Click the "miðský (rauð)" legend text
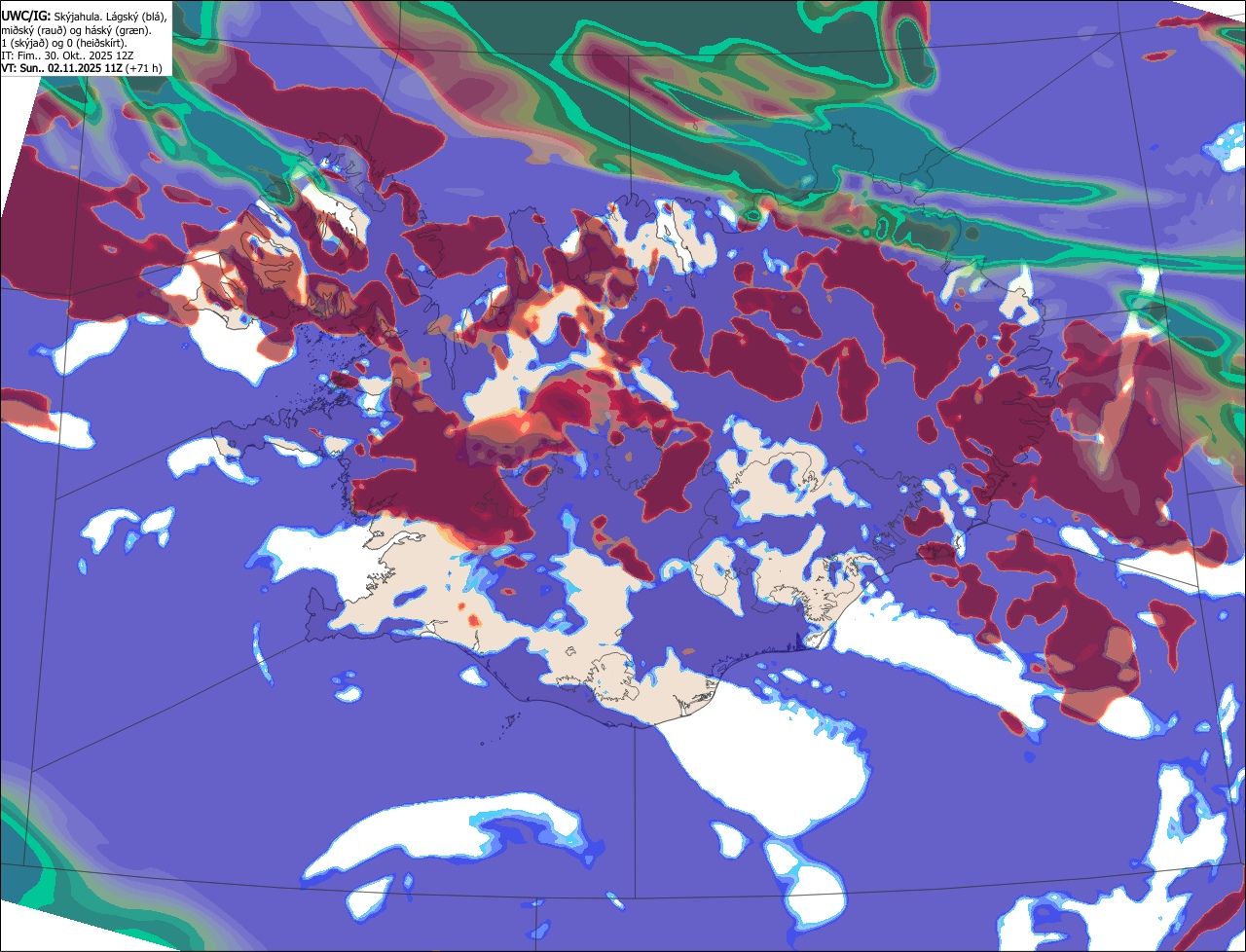The width and height of the screenshot is (1246, 952). [34, 31]
